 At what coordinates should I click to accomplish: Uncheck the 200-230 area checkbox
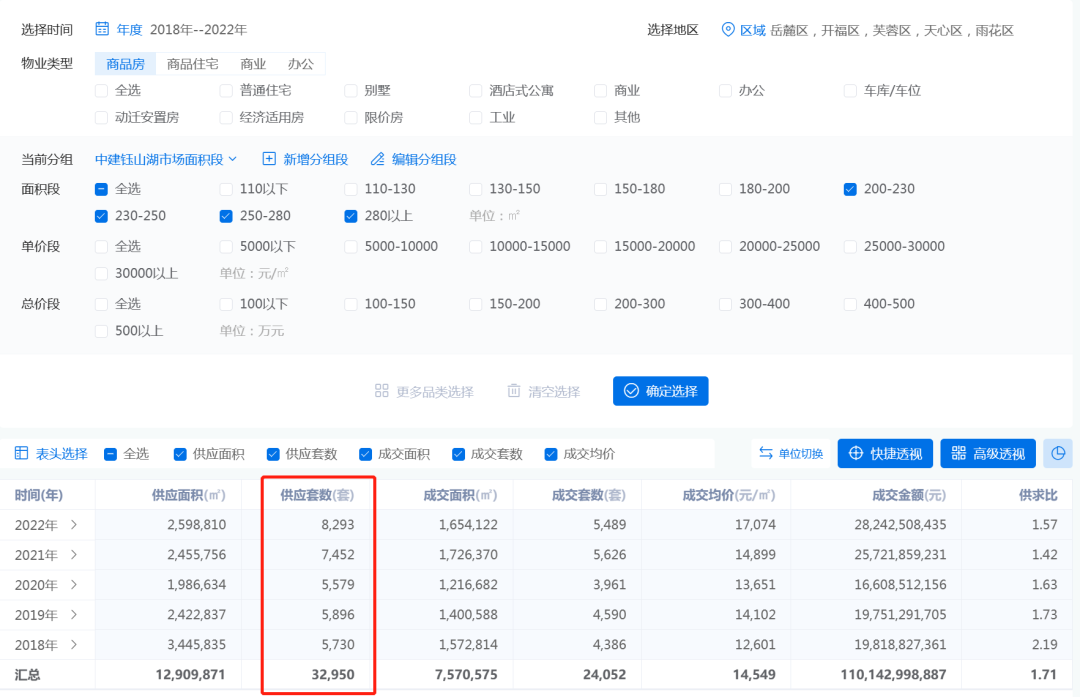click(x=850, y=189)
